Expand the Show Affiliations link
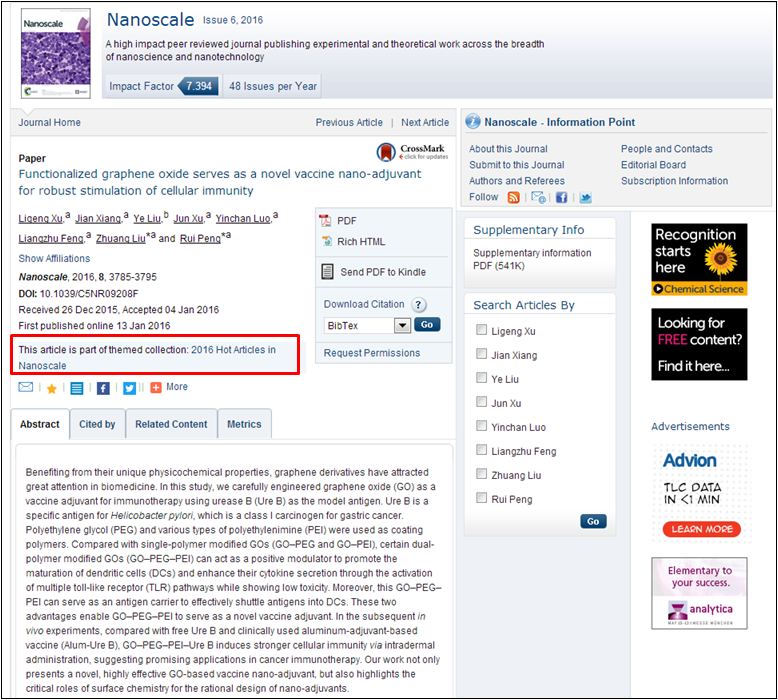Screen dimensions: 778x700 [54, 259]
